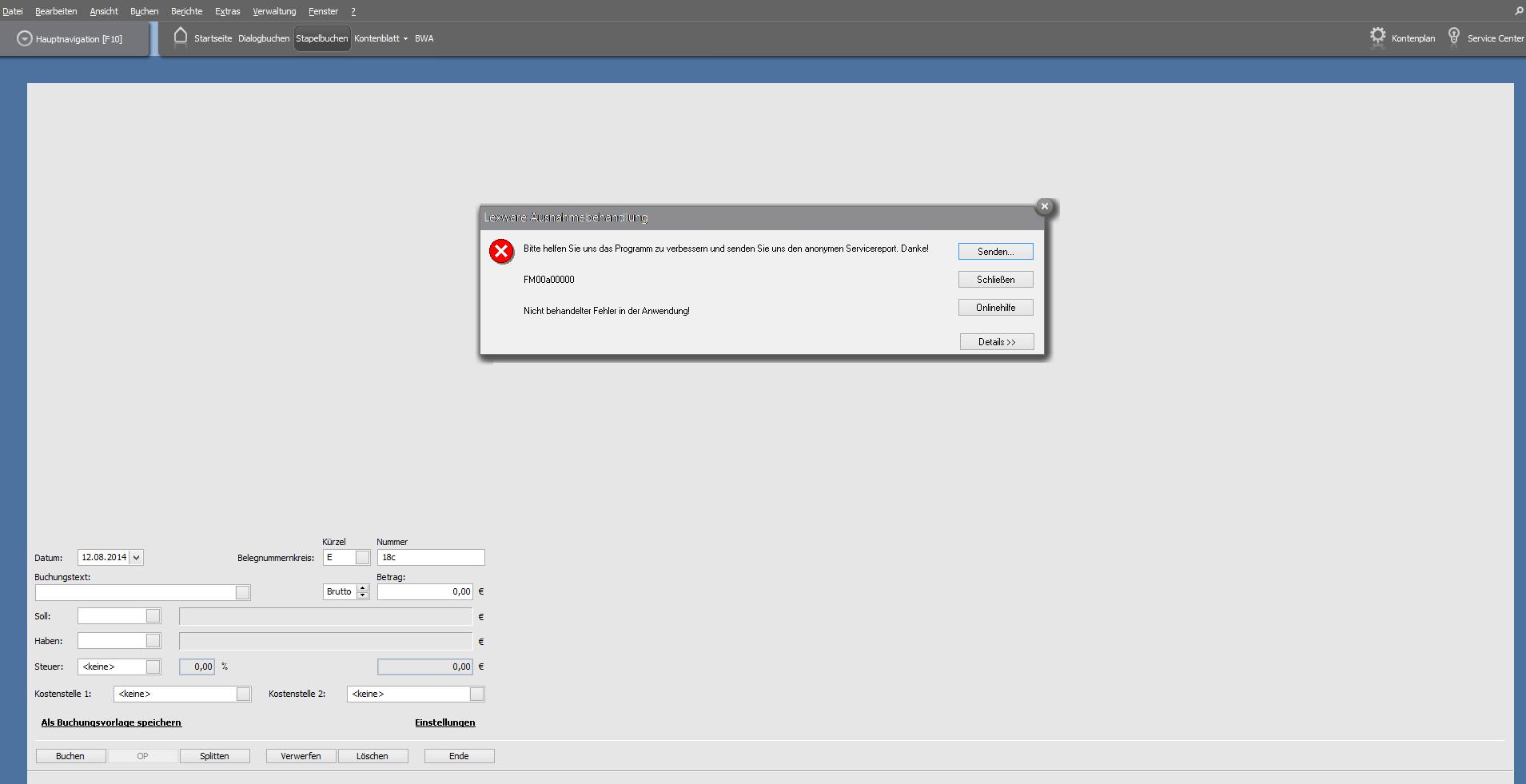Open BWA from the toolbar
This screenshot has width=1526, height=784.
424,38
